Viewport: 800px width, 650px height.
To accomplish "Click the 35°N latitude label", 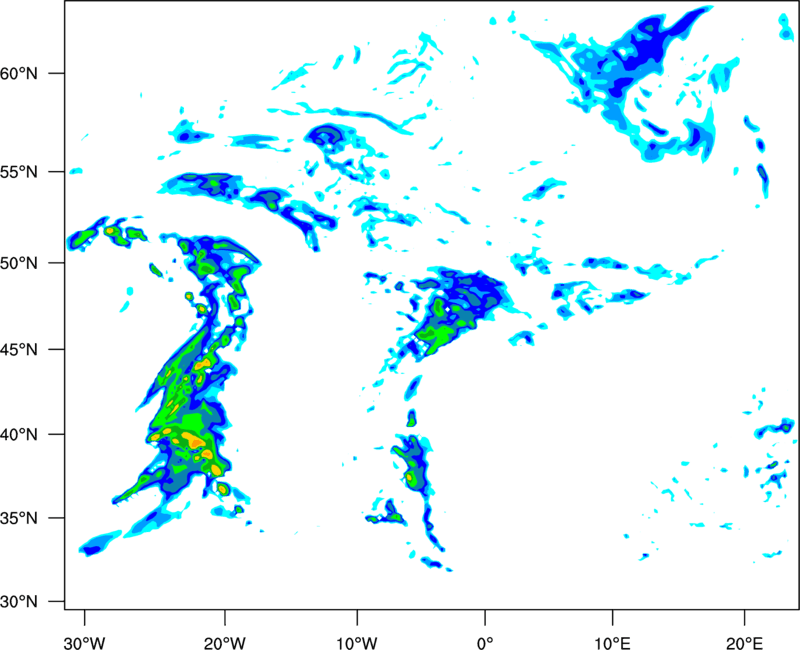I will [19, 518].
